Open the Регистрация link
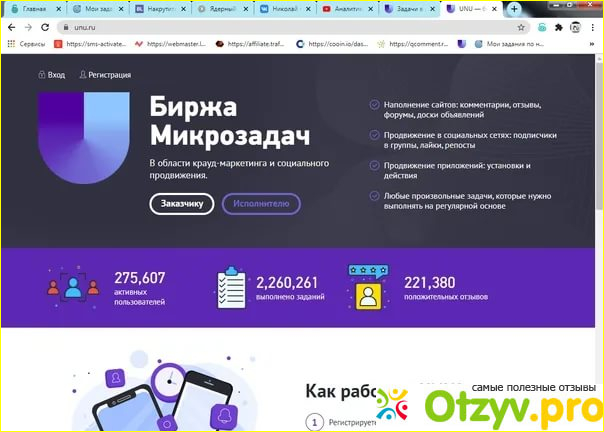The width and height of the screenshot is (604, 432). 105,75
